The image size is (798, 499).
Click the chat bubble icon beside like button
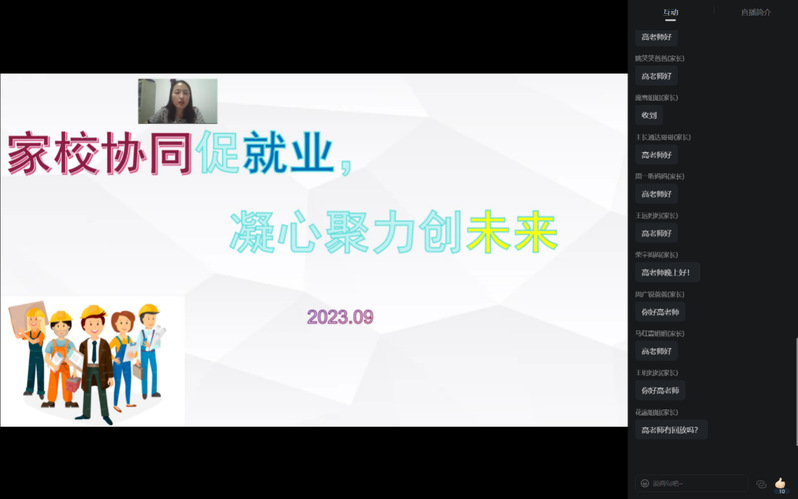761,484
